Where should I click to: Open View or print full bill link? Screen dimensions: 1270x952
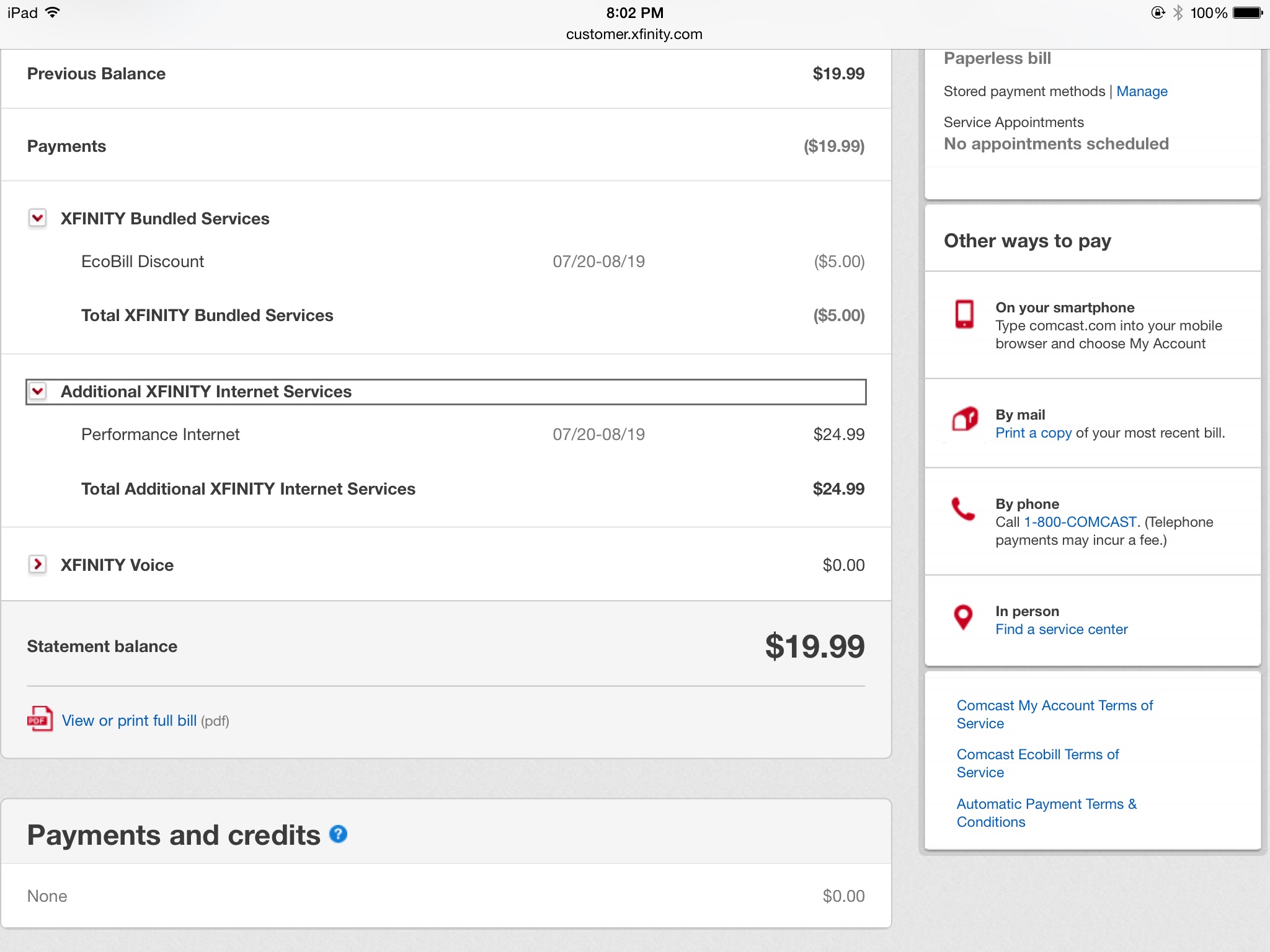[129, 721]
